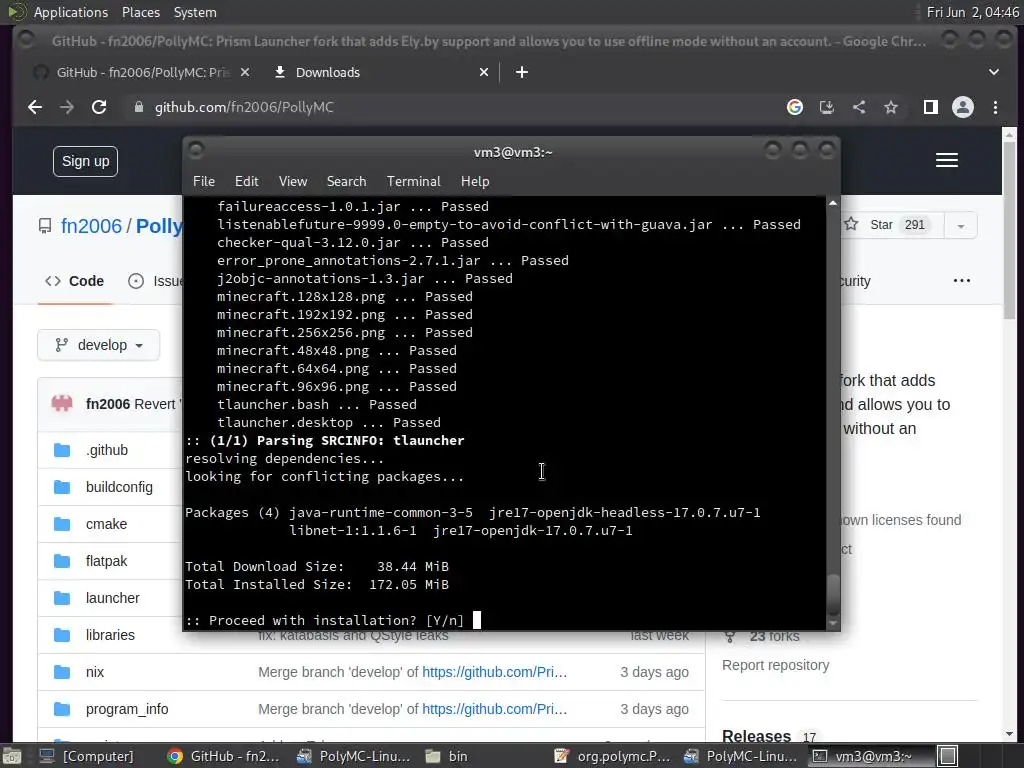
Task: Open the Releases section heading
Action: (x=756, y=736)
